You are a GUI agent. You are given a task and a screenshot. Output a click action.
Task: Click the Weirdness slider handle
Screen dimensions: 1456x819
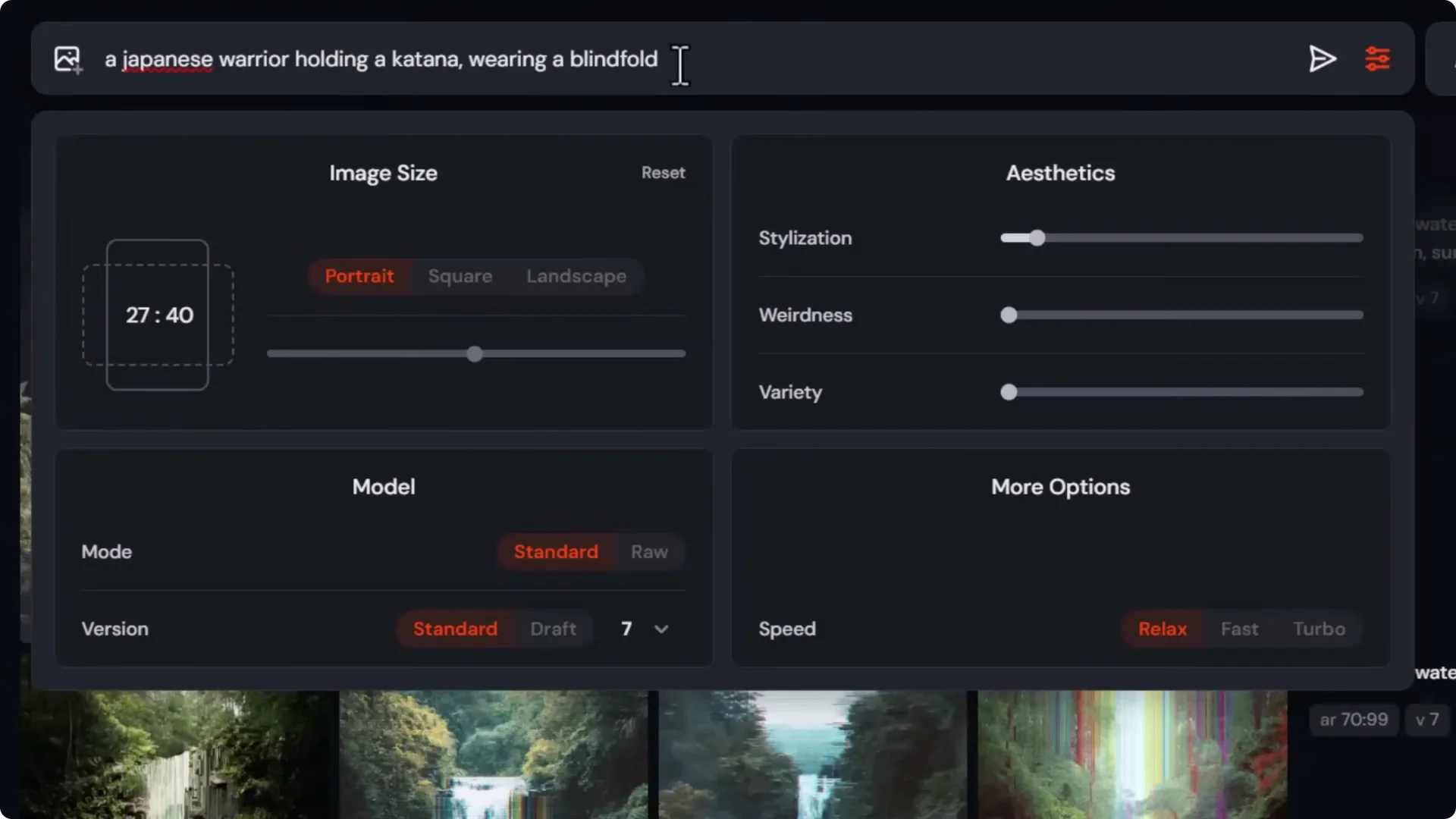pos(1009,315)
